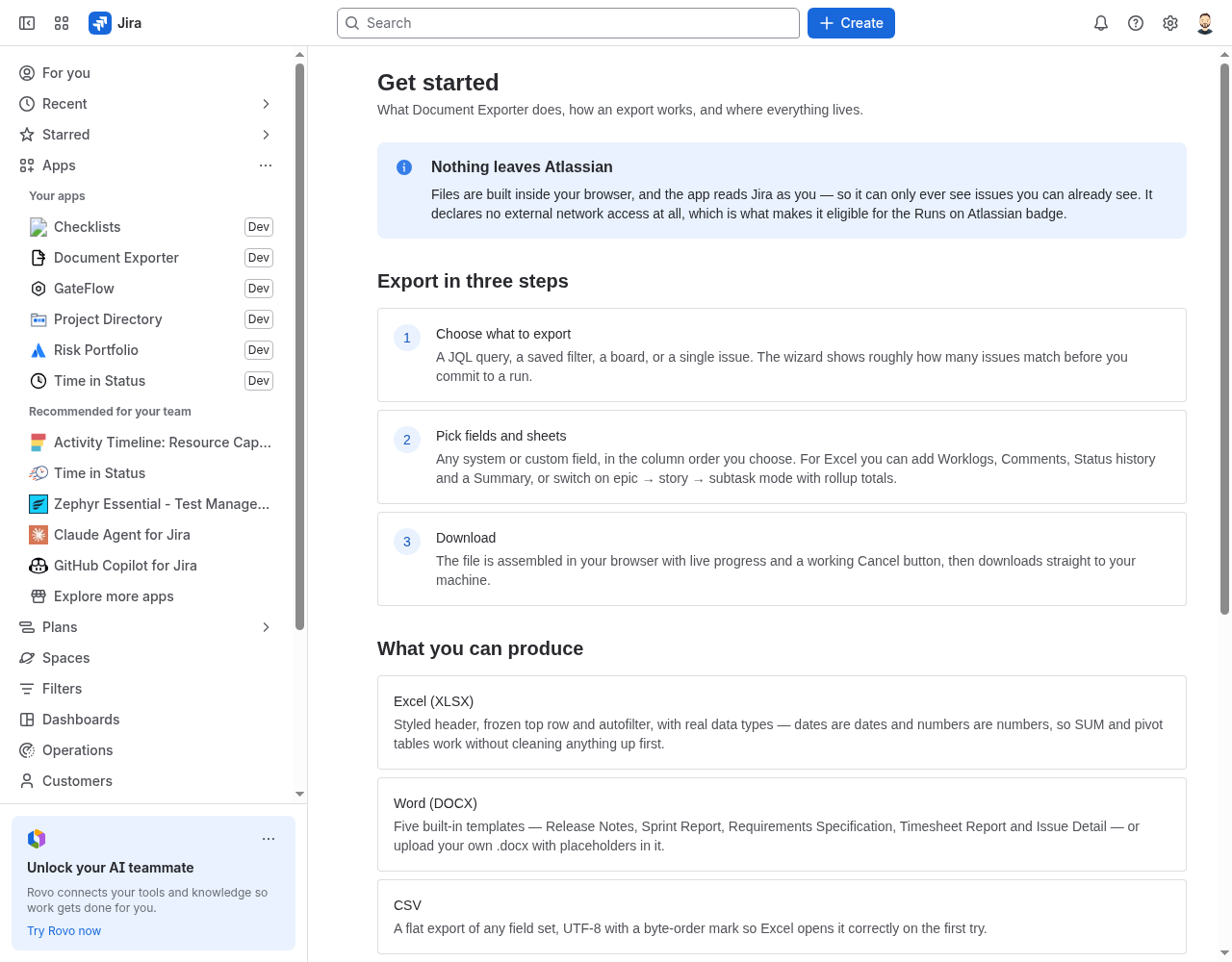The width and height of the screenshot is (1232, 962).
Task: Expand the Plans section chevron
Action: [266, 627]
